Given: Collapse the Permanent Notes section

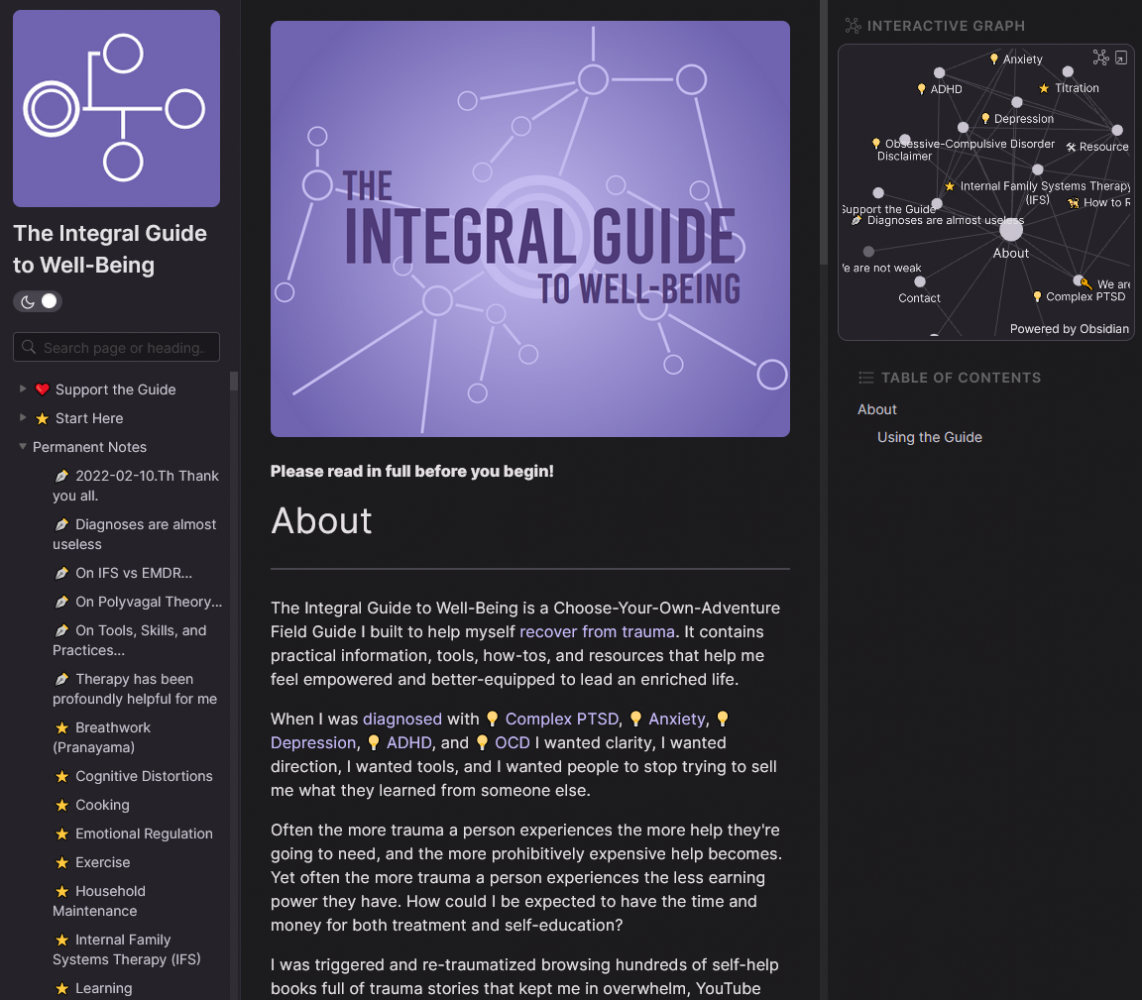Looking at the screenshot, I should [x=23, y=447].
